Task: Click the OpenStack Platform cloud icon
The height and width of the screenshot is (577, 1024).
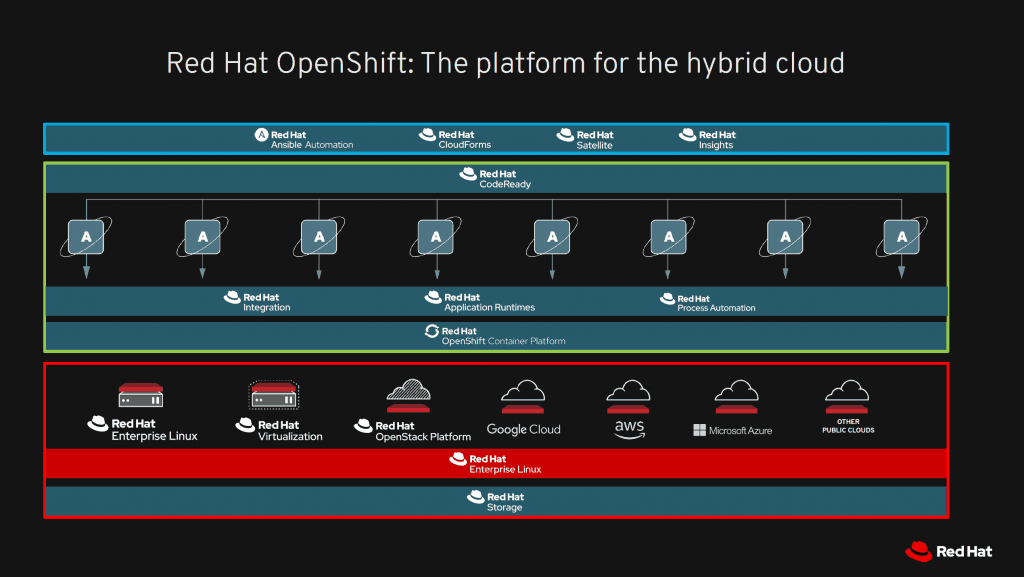Action: coord(408,395)
